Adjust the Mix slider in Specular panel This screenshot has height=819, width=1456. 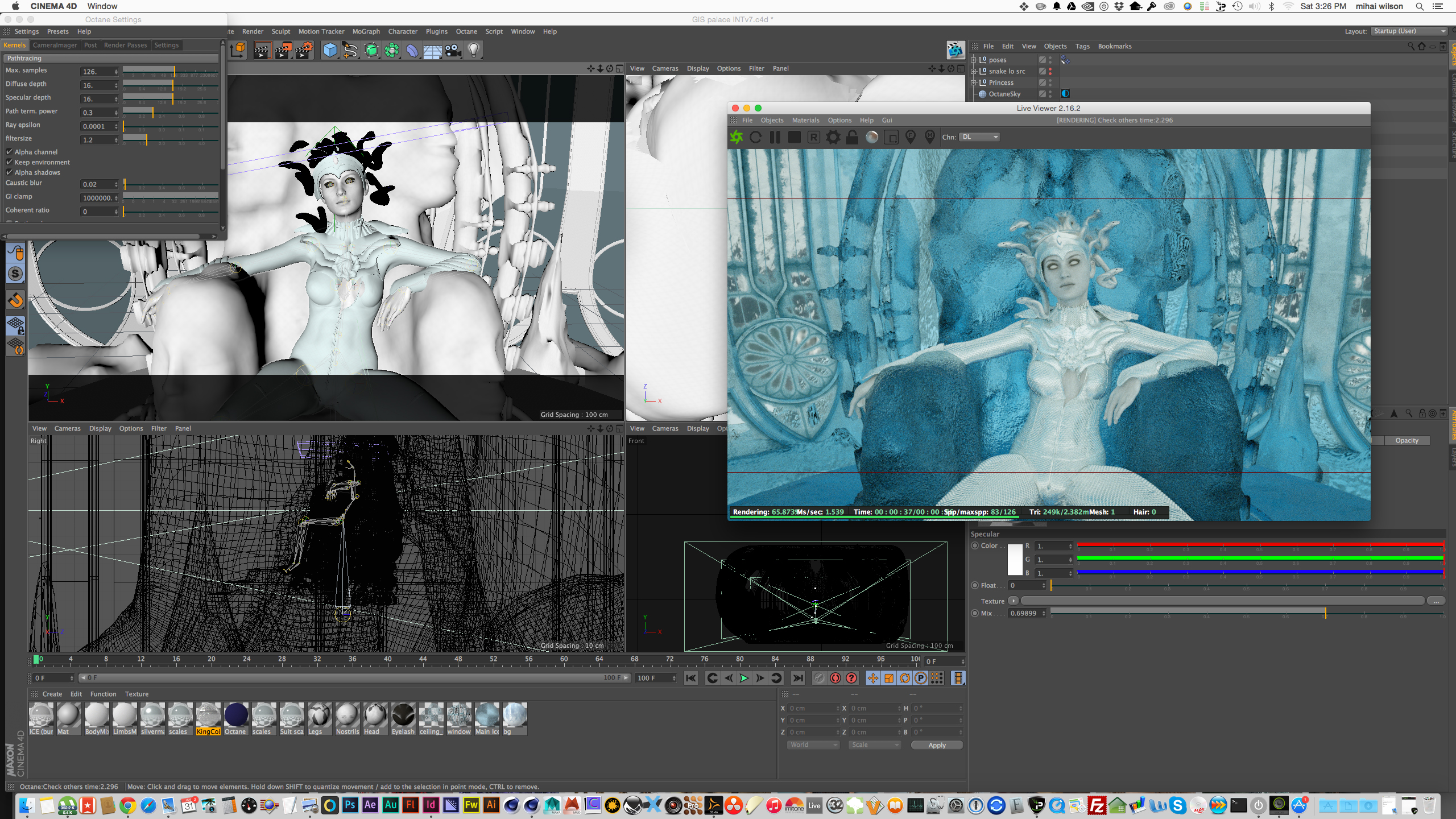click(1247, 612)
